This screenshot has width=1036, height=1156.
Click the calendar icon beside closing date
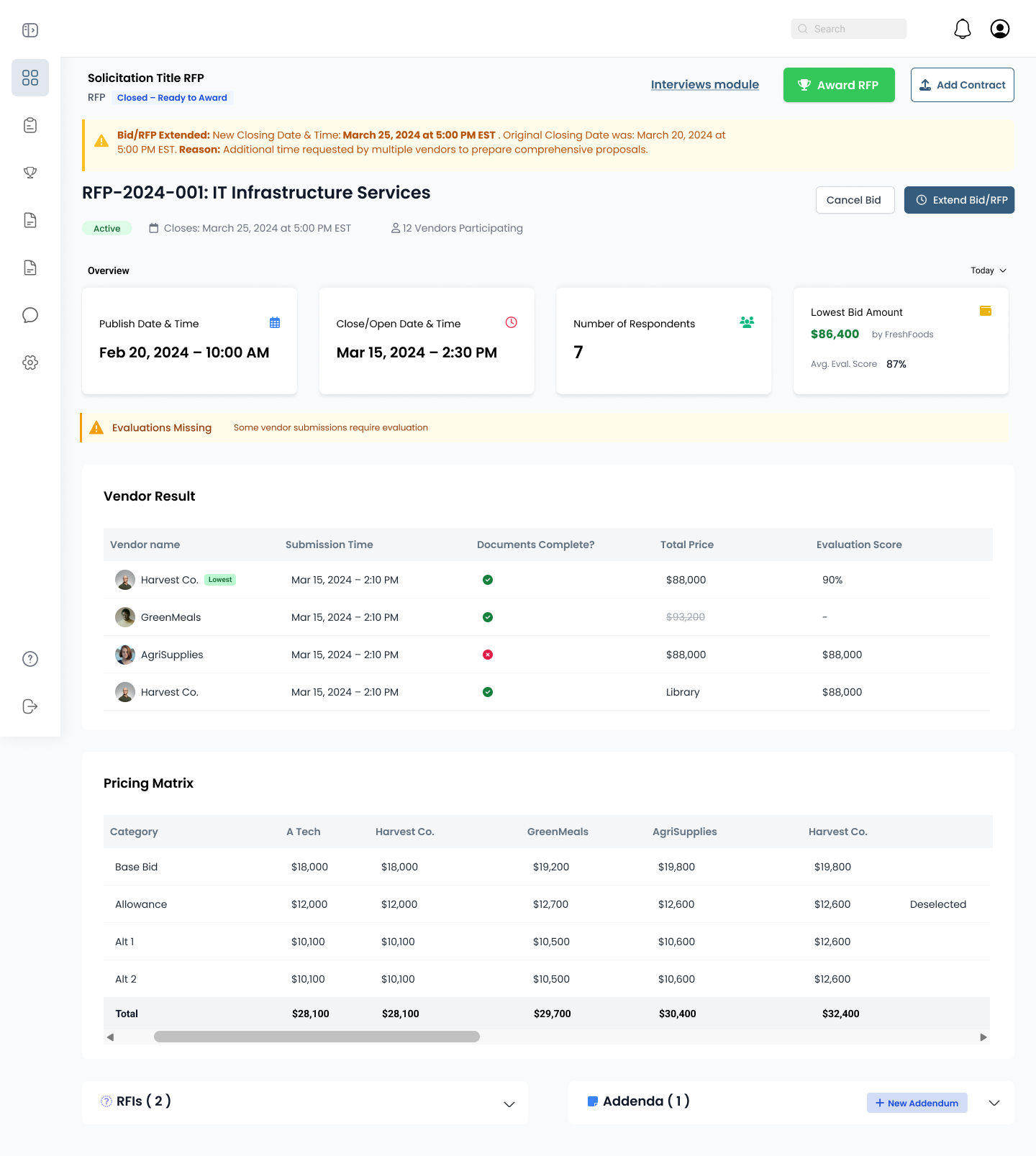(153, 228)
